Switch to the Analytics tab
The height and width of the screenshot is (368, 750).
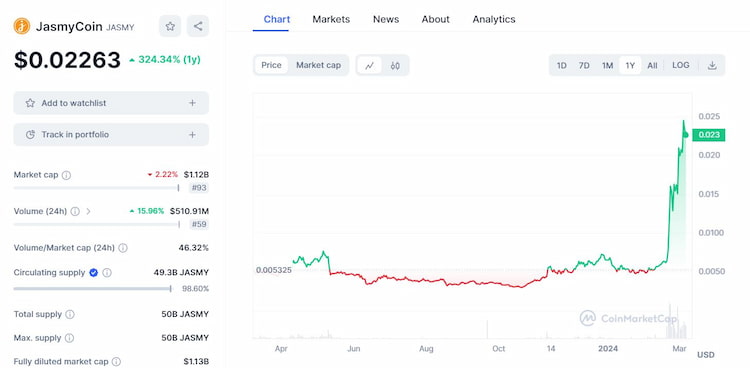tap(494, 19)
